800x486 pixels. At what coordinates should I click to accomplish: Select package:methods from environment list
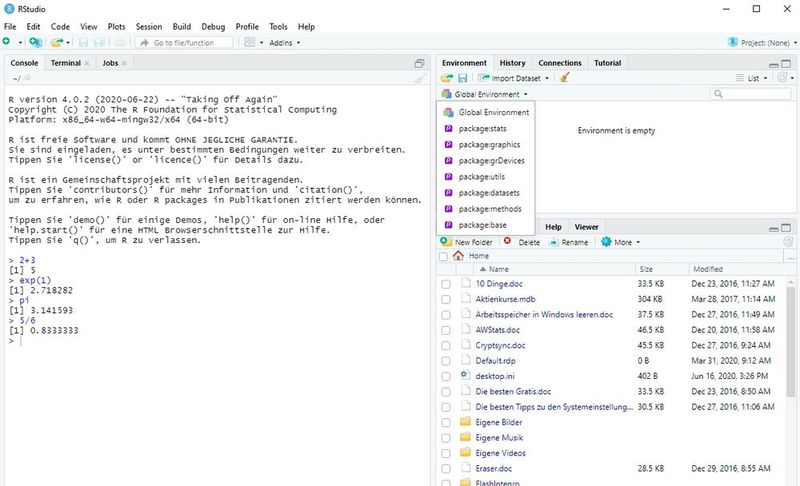coord(486,209)
